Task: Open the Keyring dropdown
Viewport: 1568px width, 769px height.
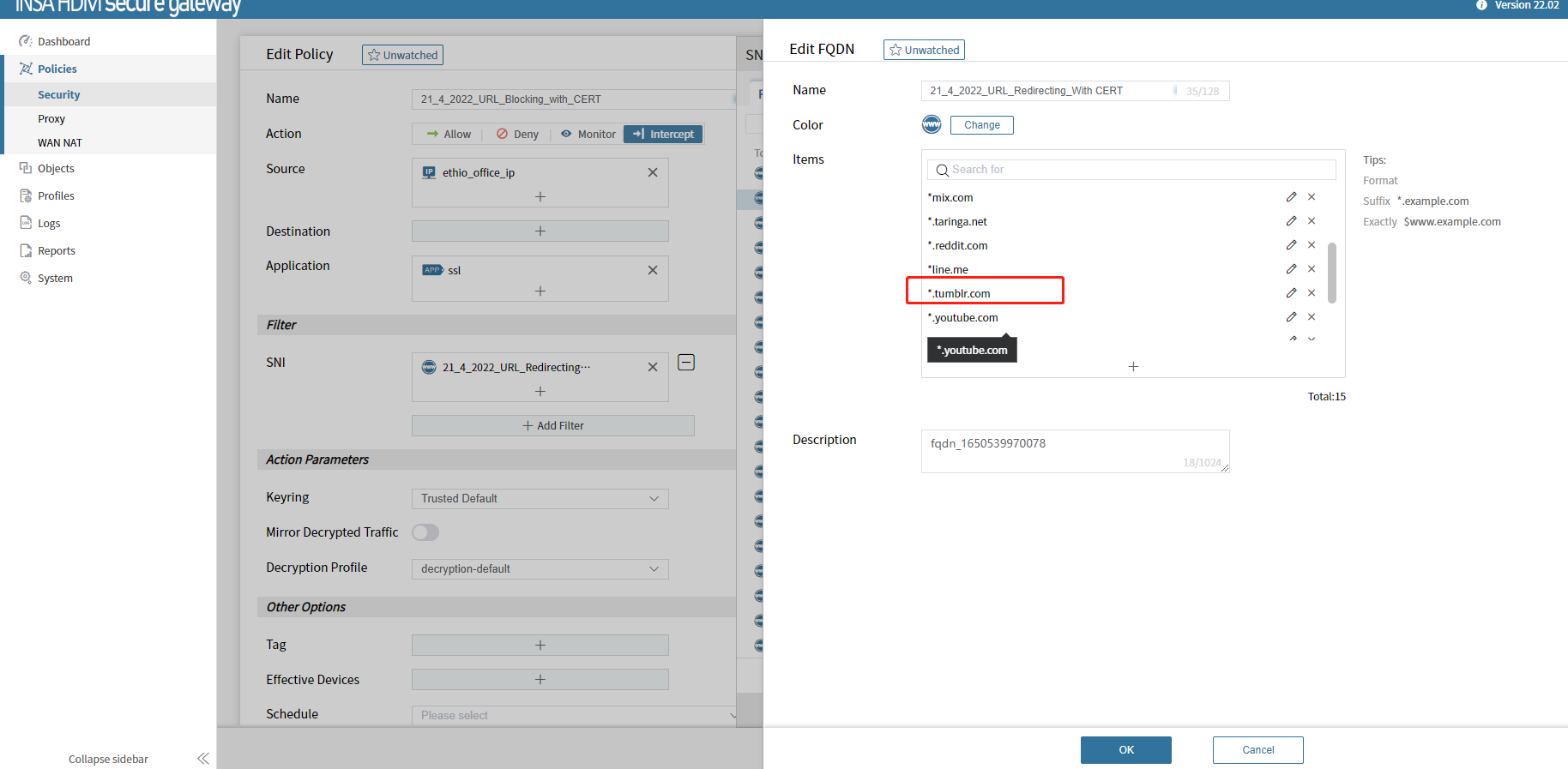Action: (540, 499)
